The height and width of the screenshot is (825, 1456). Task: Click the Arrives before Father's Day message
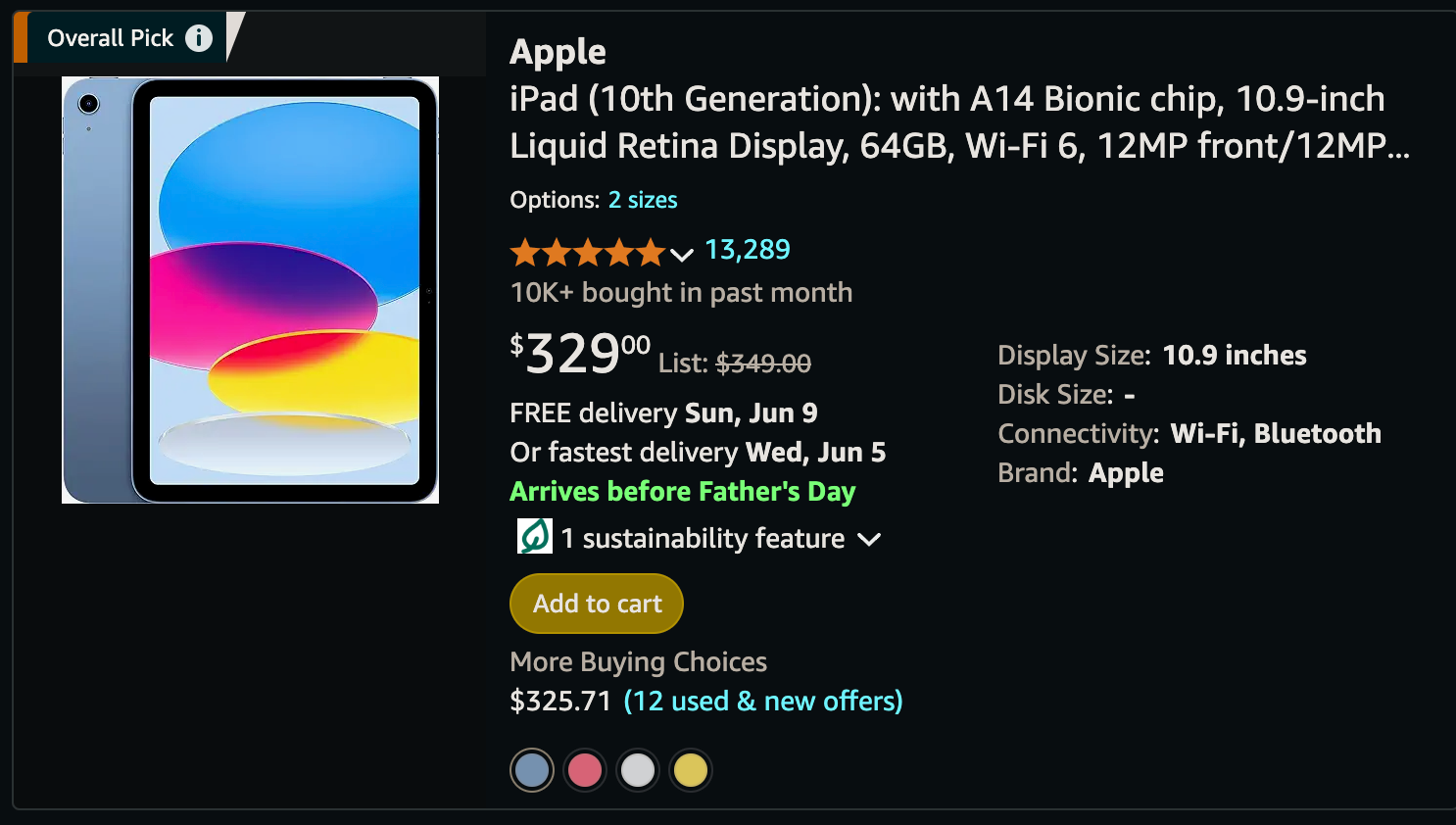point(682,491)
